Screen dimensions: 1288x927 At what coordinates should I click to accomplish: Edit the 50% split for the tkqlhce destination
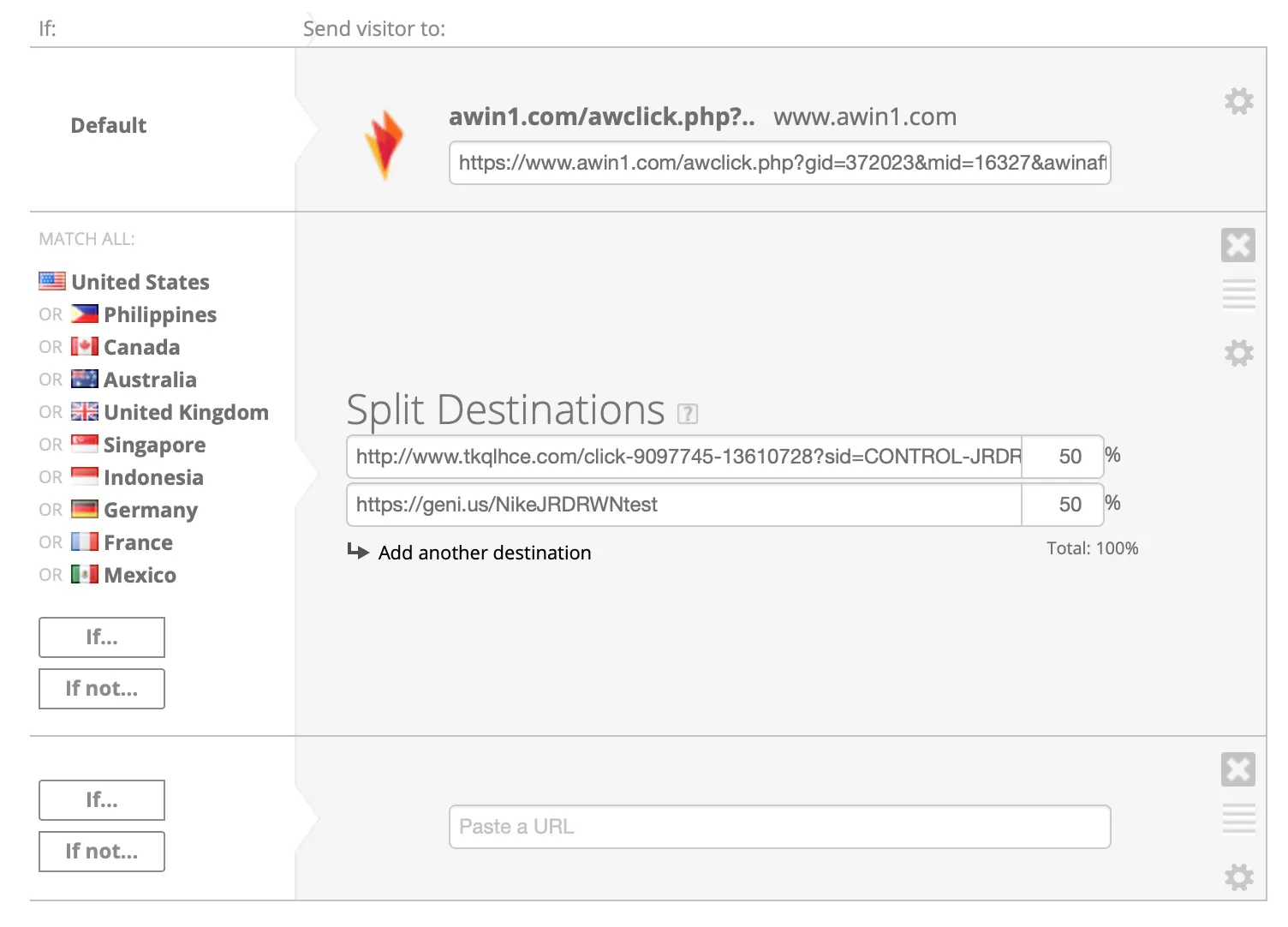[1064, 457]
